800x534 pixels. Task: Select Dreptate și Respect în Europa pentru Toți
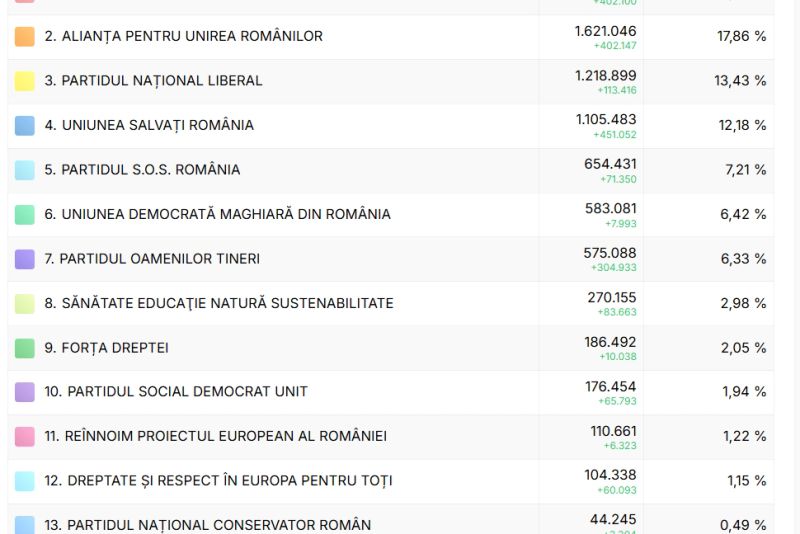tap(218, 481)
